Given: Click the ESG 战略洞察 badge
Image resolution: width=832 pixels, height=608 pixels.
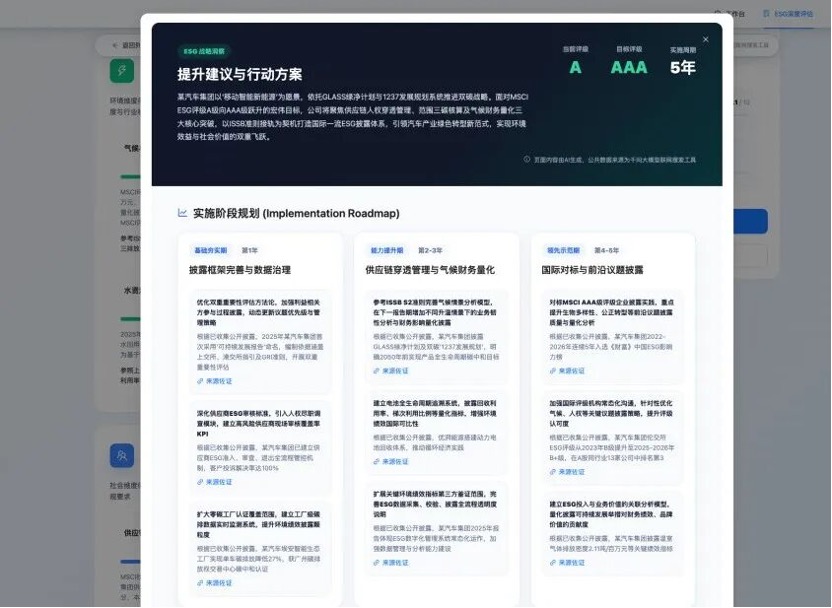Looking at the screenshot, I should 204,51.
